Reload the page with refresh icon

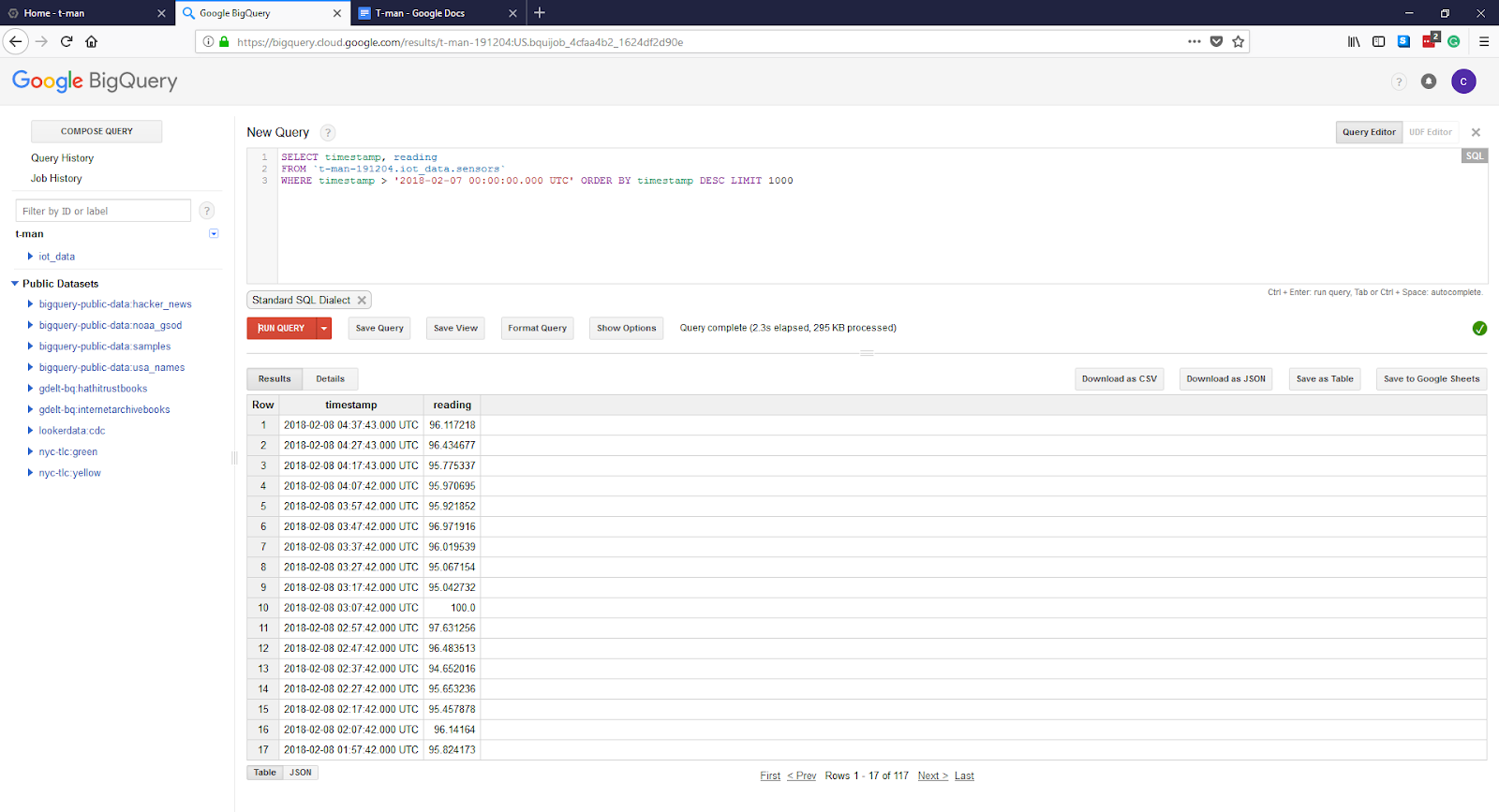[67, 41]
